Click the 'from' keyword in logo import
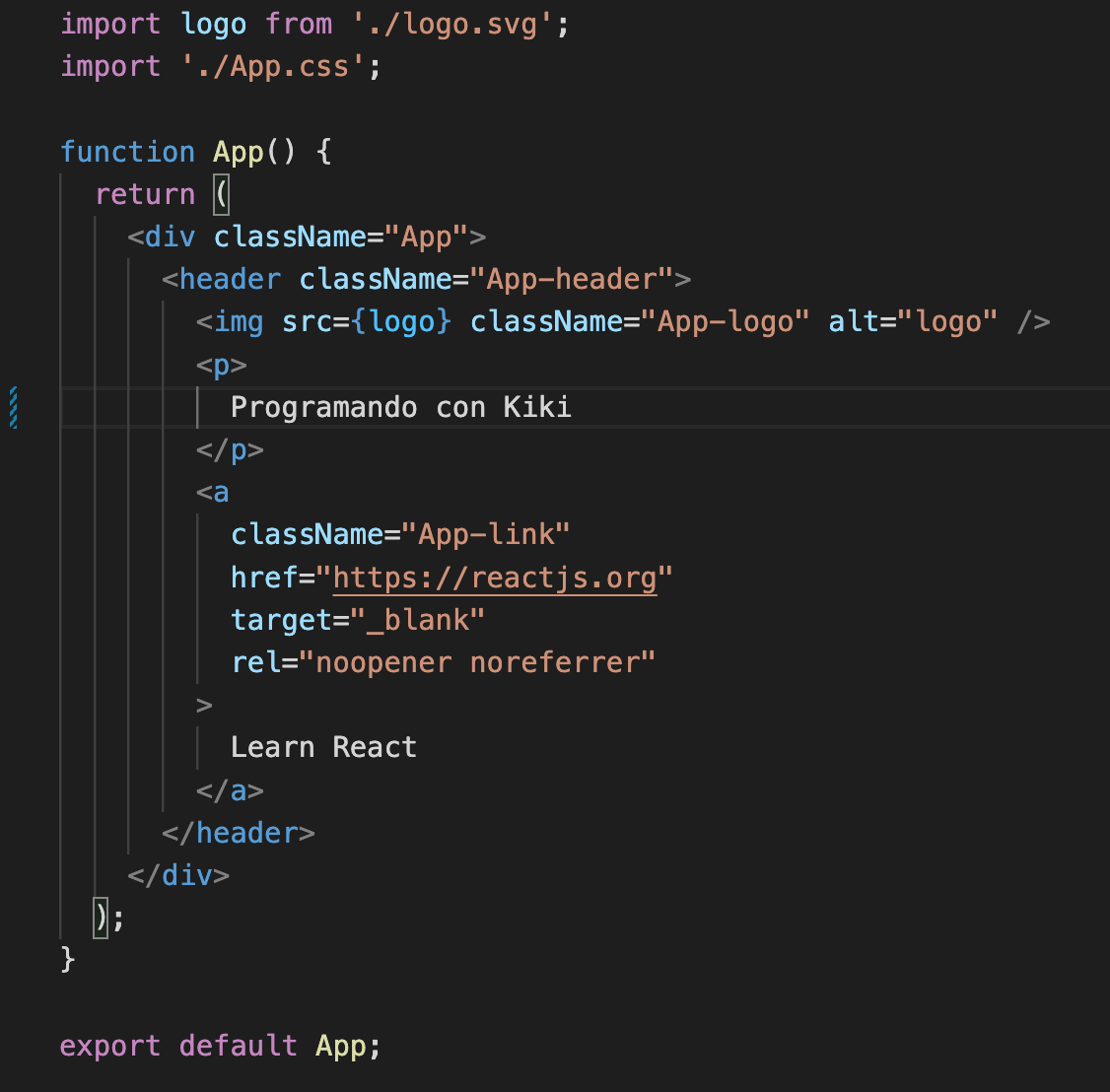 pos(299,25)
